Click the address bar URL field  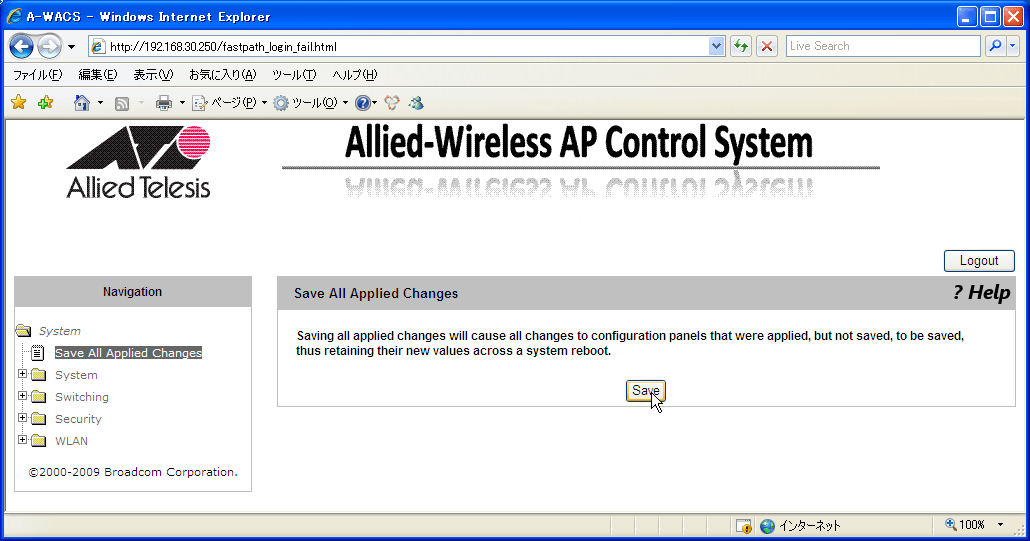(400, 47)
